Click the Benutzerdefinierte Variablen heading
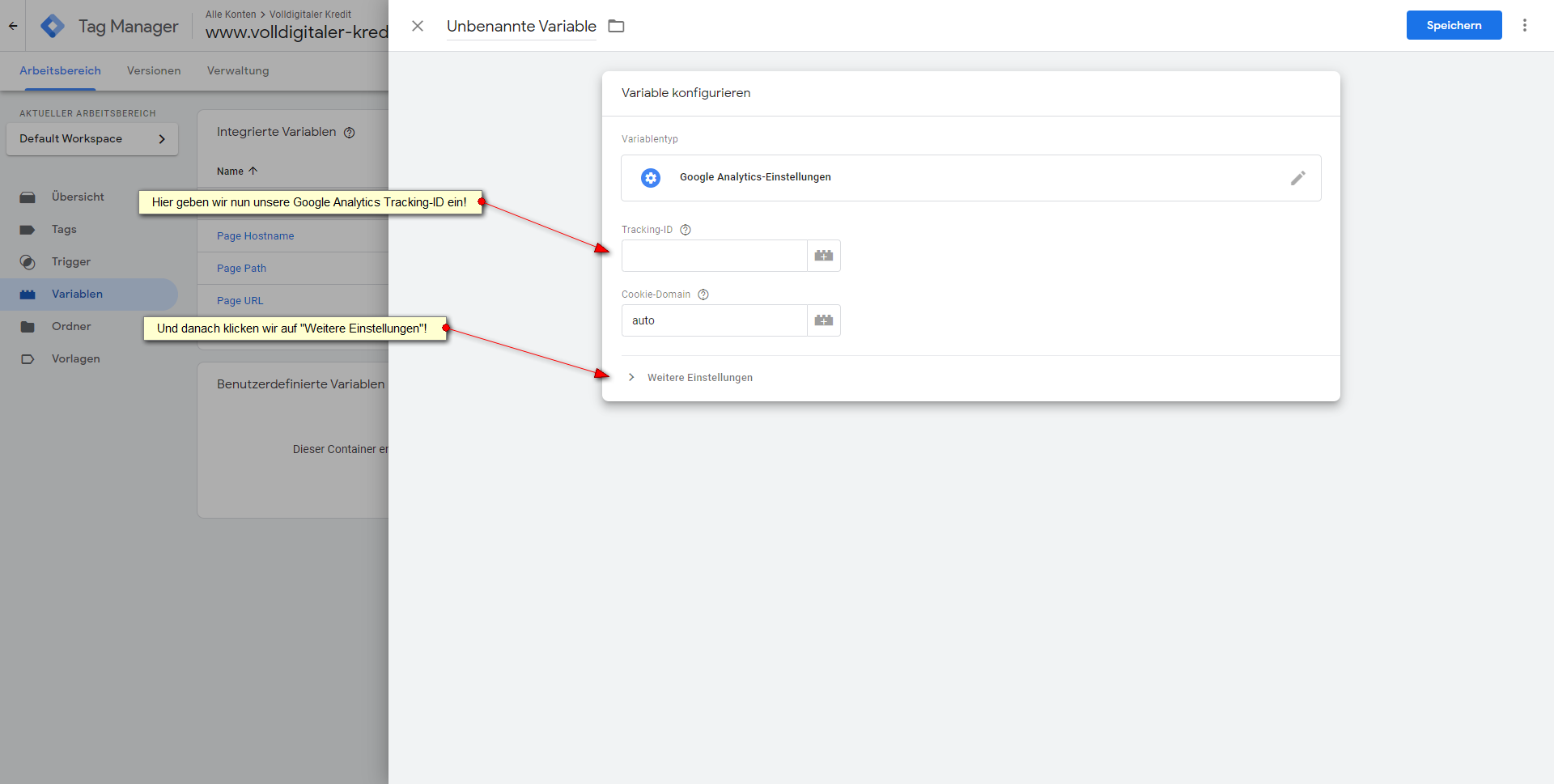Viewport: 1554px width, 784px height. 300,384
